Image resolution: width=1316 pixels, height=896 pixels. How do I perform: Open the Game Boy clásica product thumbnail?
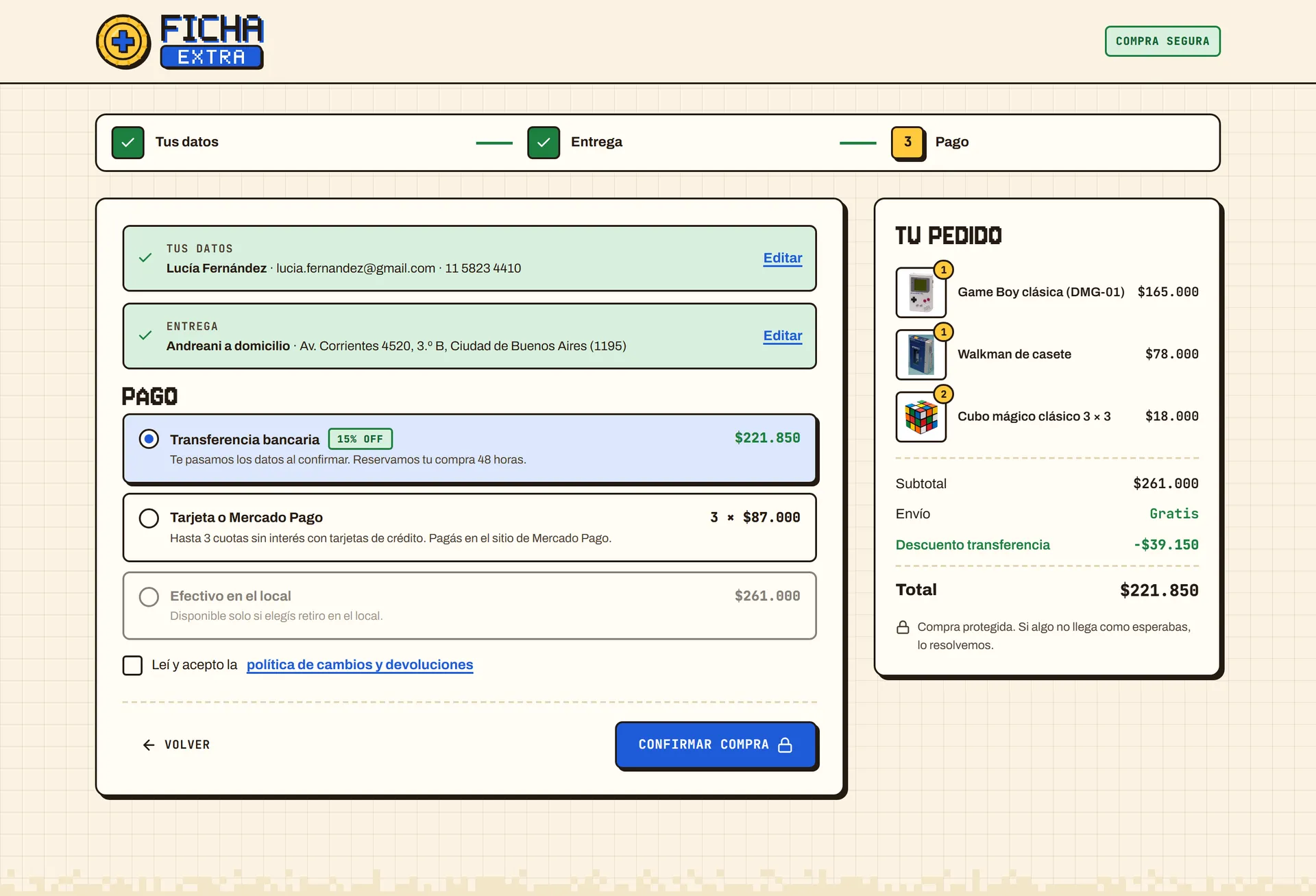[921, 293]
